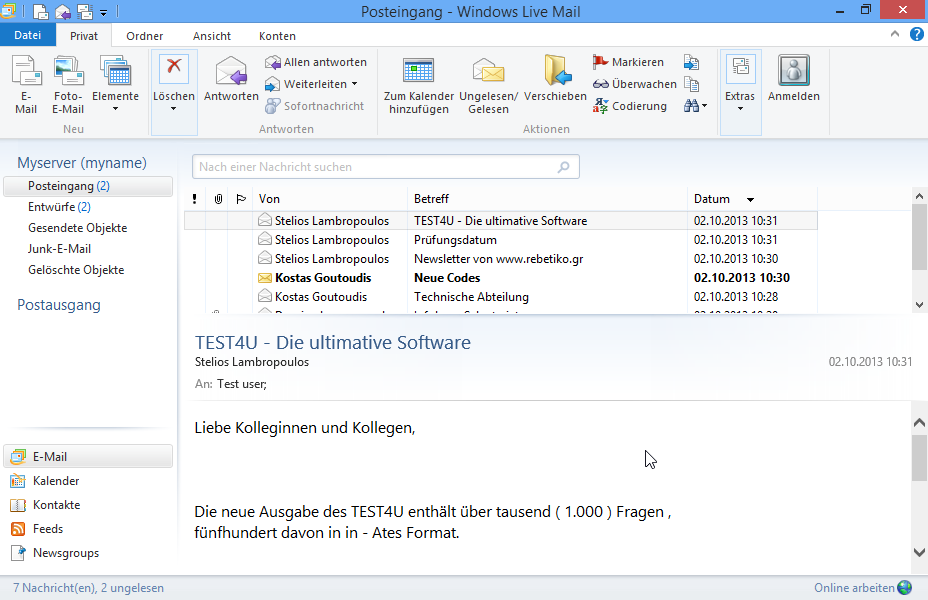Click the move-to-folder document icon beside Markieren
The height and width of the screenshot is (600, 928).
(x=691, y=62)
